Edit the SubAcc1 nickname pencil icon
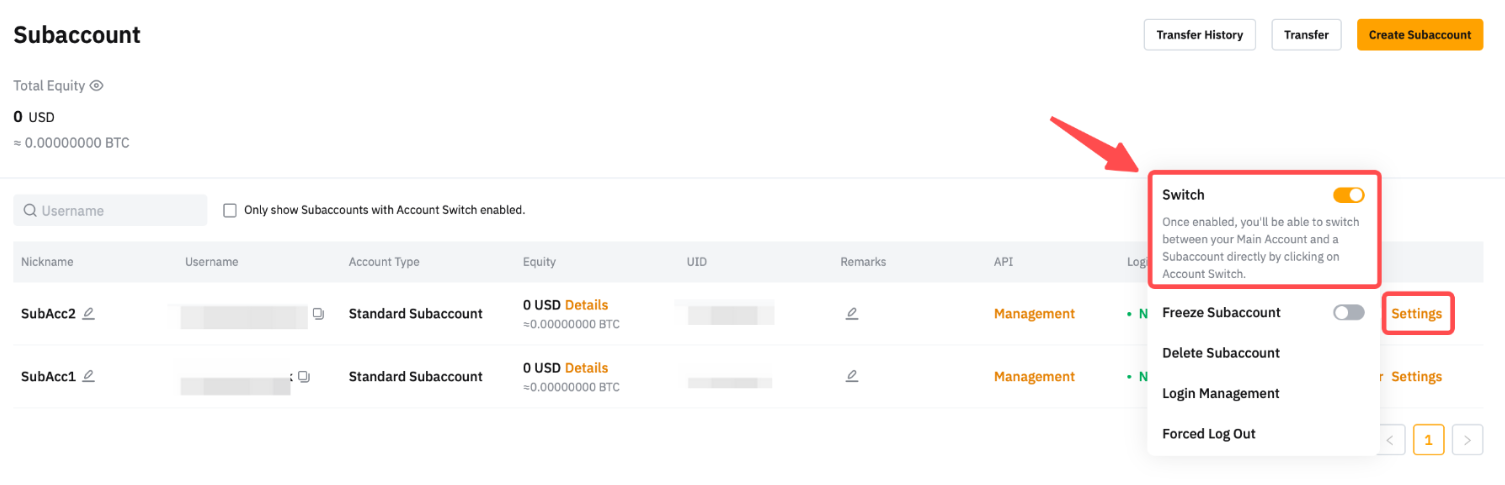The width and height of the screenshot is (1505, 485). coord(89,376)
